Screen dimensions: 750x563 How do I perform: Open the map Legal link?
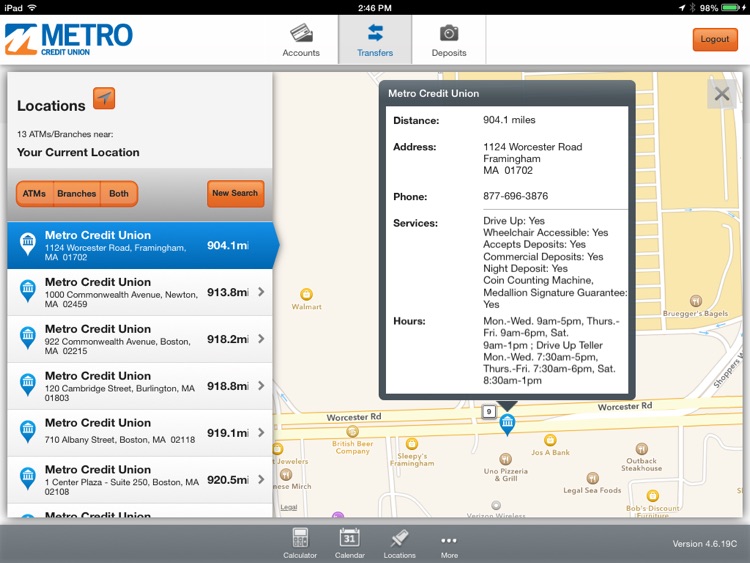[x=288, y=507]
